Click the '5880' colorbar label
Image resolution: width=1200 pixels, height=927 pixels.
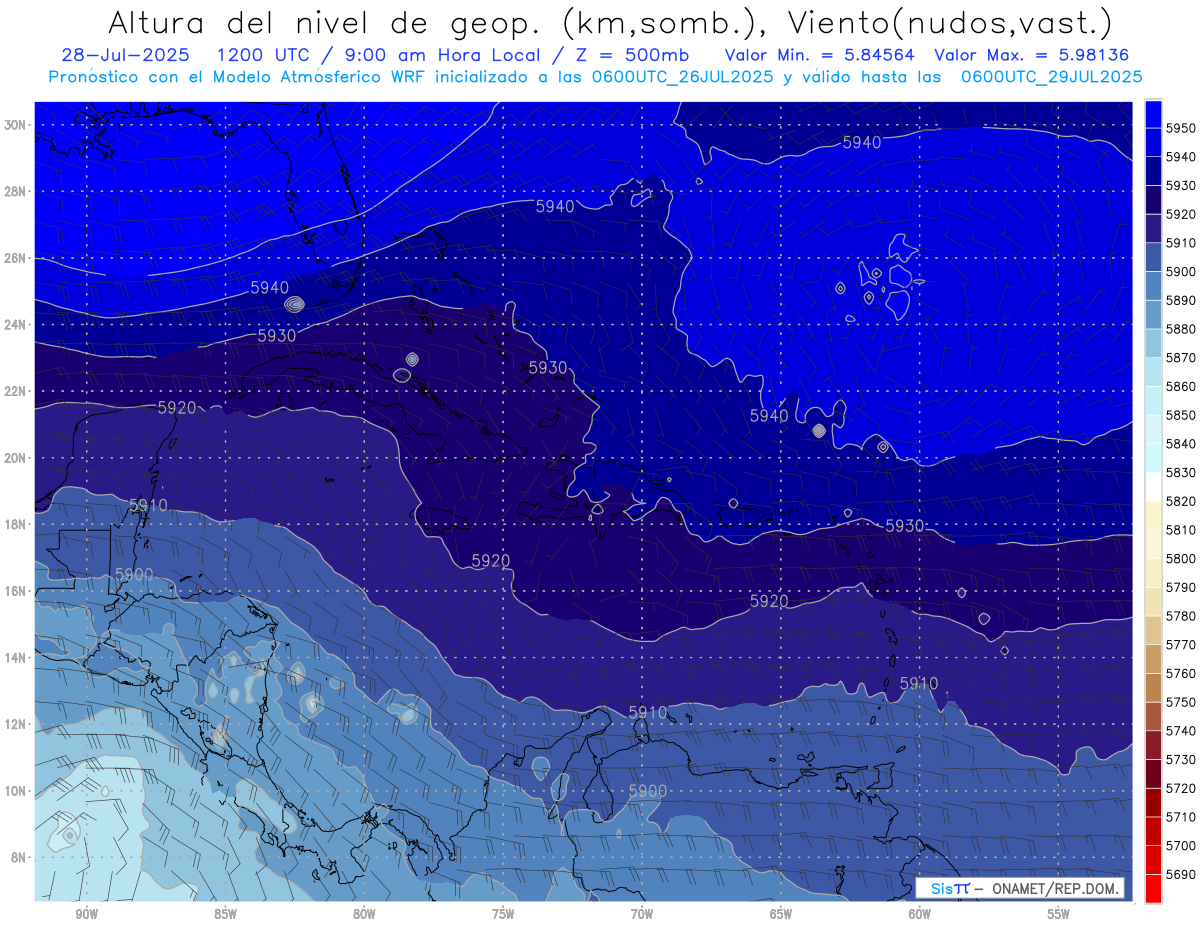(1181, 329)
